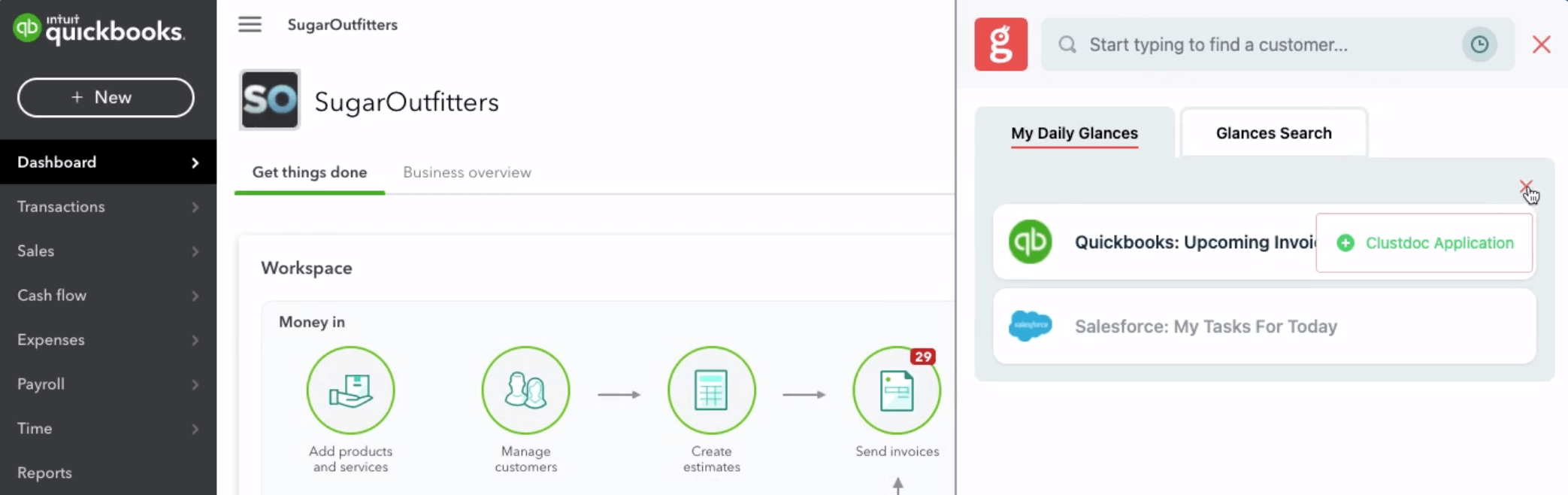Open Cash flow sidebar item
Image resolution: width=1568 pixels, height=495 pixels.
pos(108,295)
